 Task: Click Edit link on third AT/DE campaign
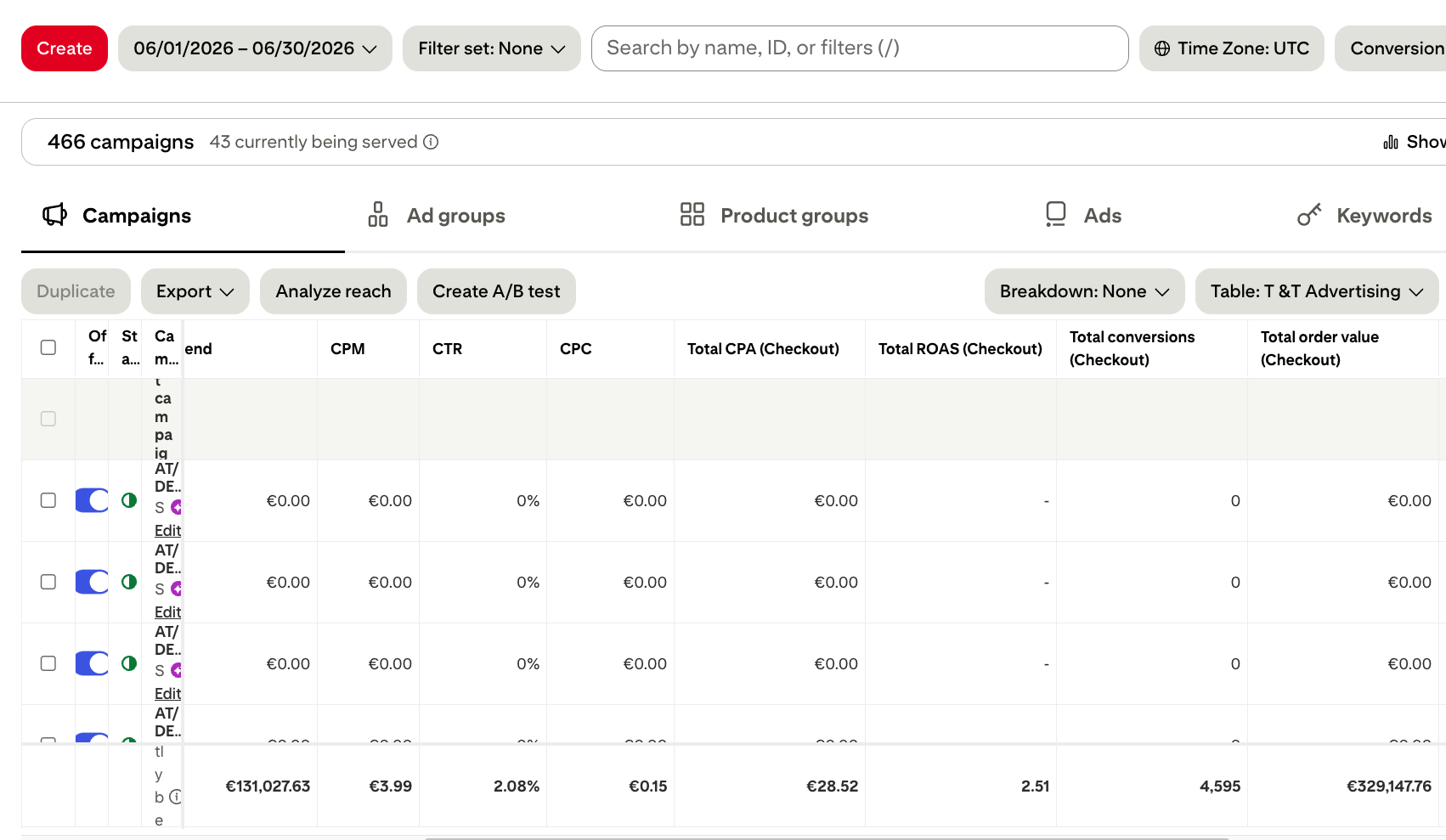pyautogui.click(x=167, y=693)
